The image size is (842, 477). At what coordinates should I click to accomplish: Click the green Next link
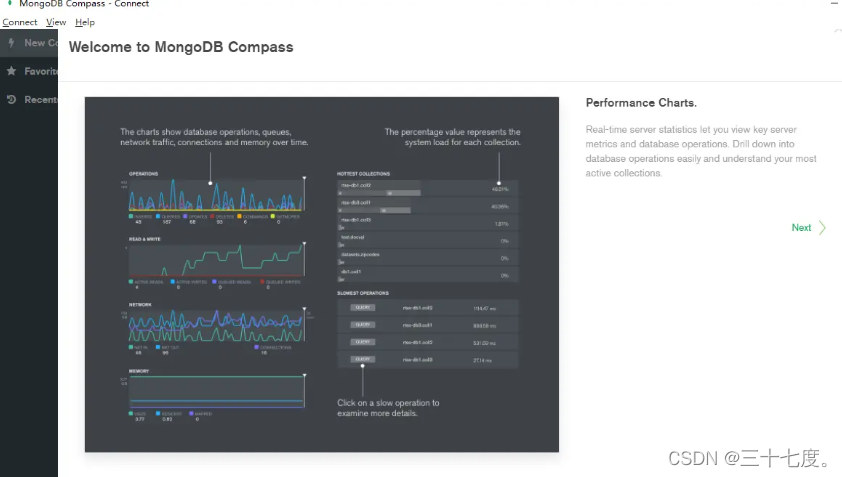coord(802,228)
